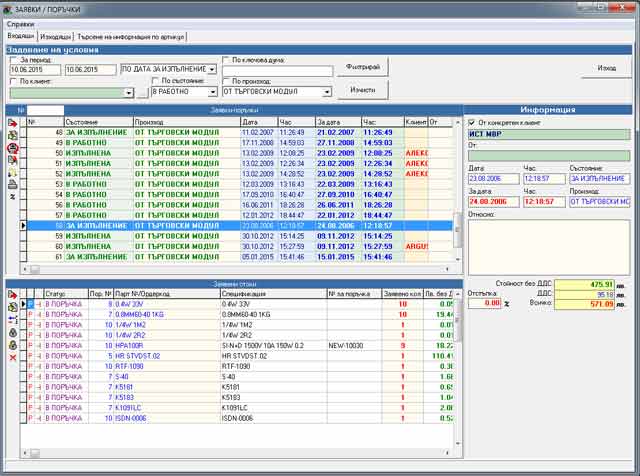The image size is (640, 476).
Task: Open the 'ОТ ТЪРГОВСКИ МОДУЛ' origin dropdown
Action: (326, 92)
